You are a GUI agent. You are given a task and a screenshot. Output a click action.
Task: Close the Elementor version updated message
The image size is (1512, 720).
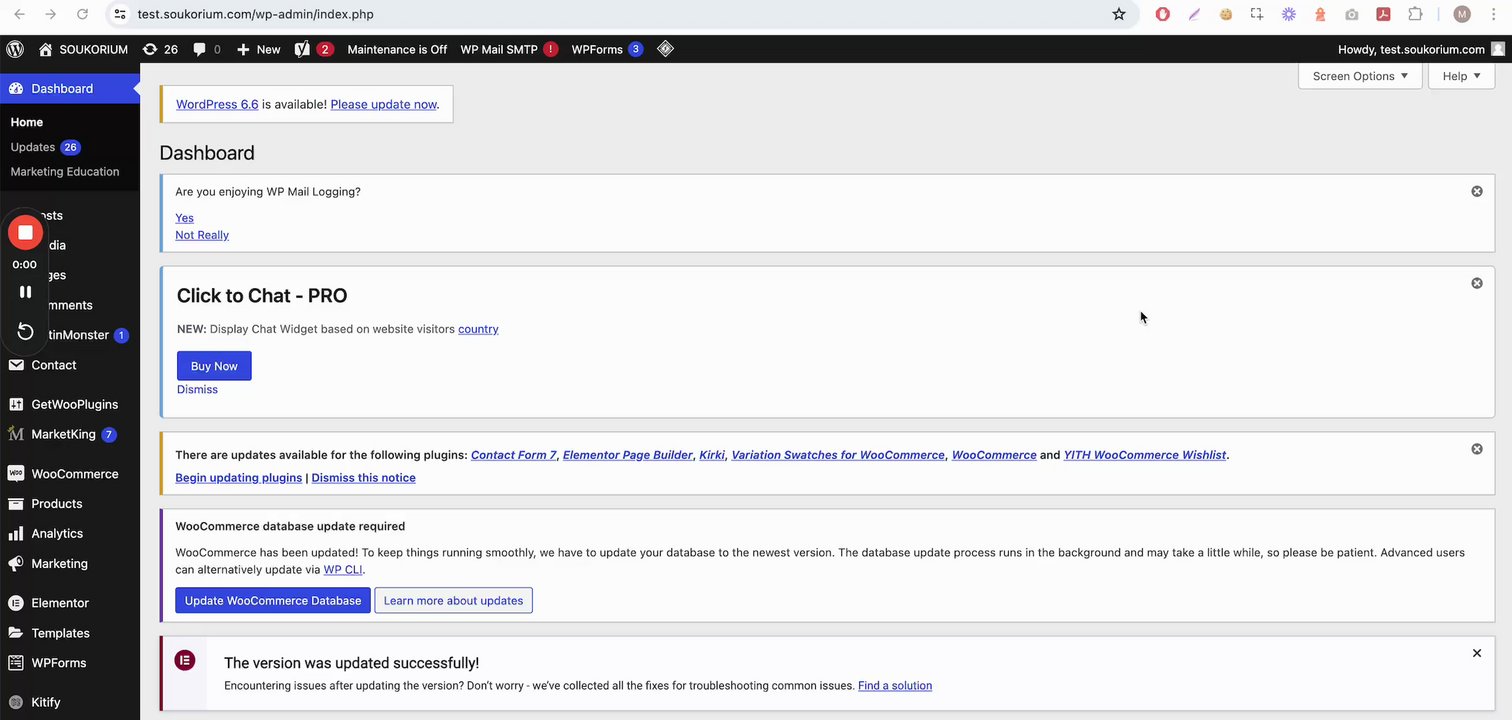point(1477,653)
